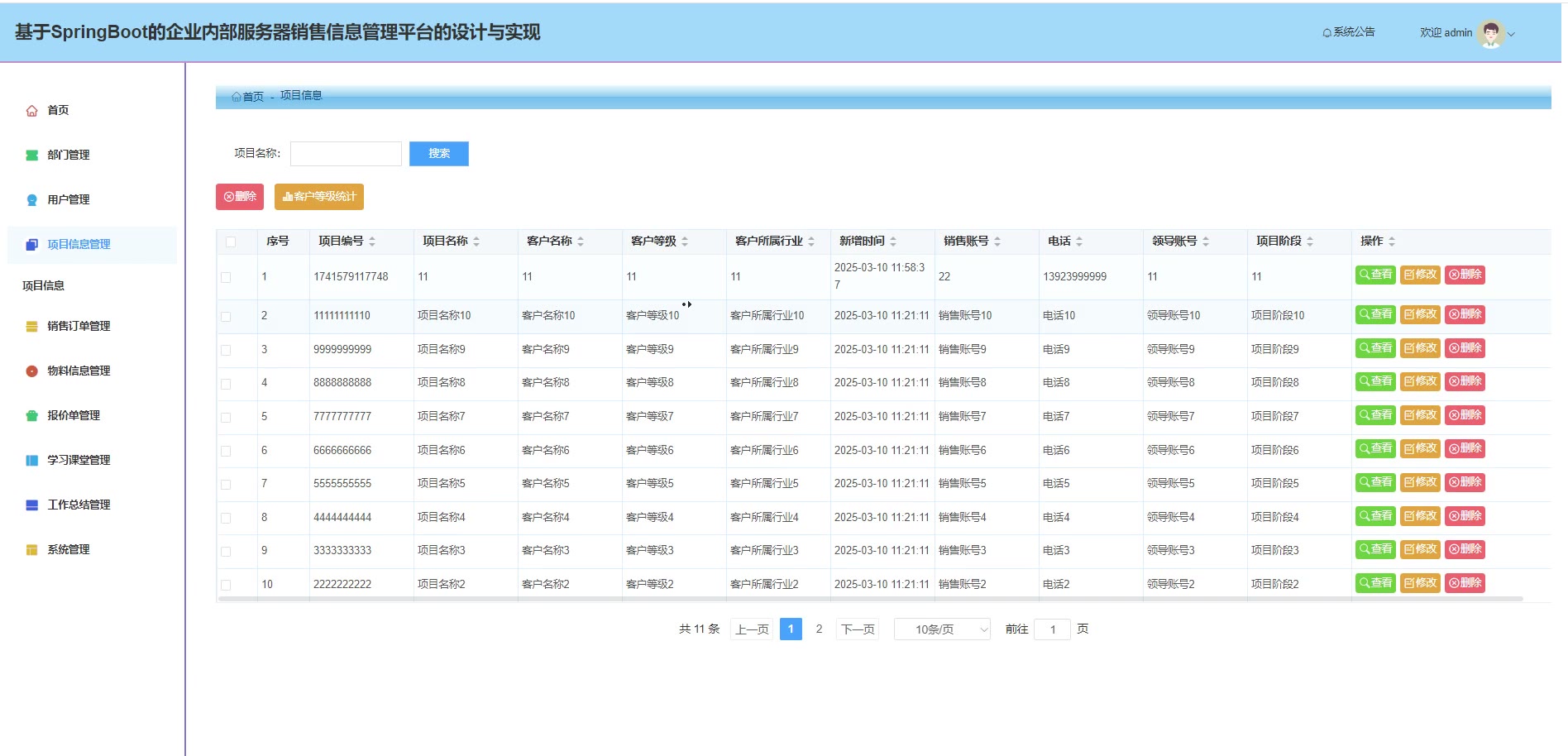Click the 项目名称 search input field

pyautogui.click(x=346, y=154)
